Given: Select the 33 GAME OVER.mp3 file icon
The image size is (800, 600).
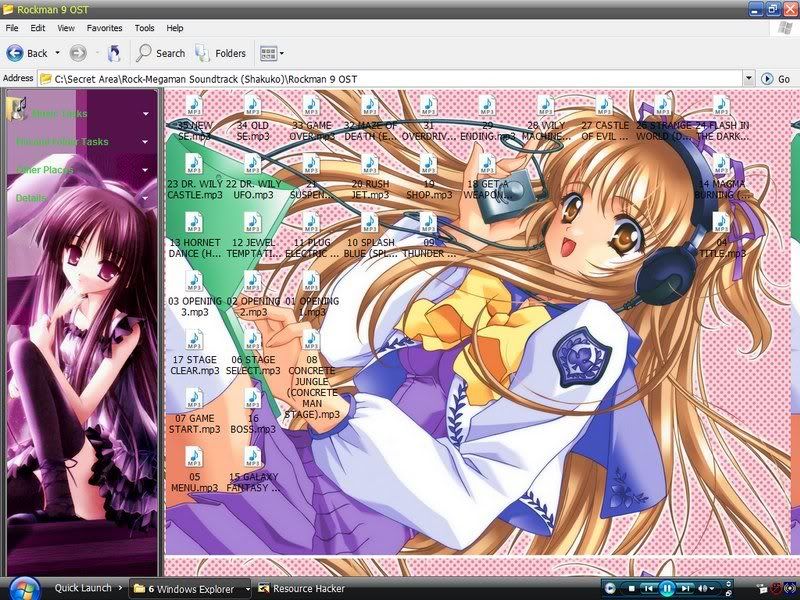Looking at the screenshot, I should tap(311, 106).
